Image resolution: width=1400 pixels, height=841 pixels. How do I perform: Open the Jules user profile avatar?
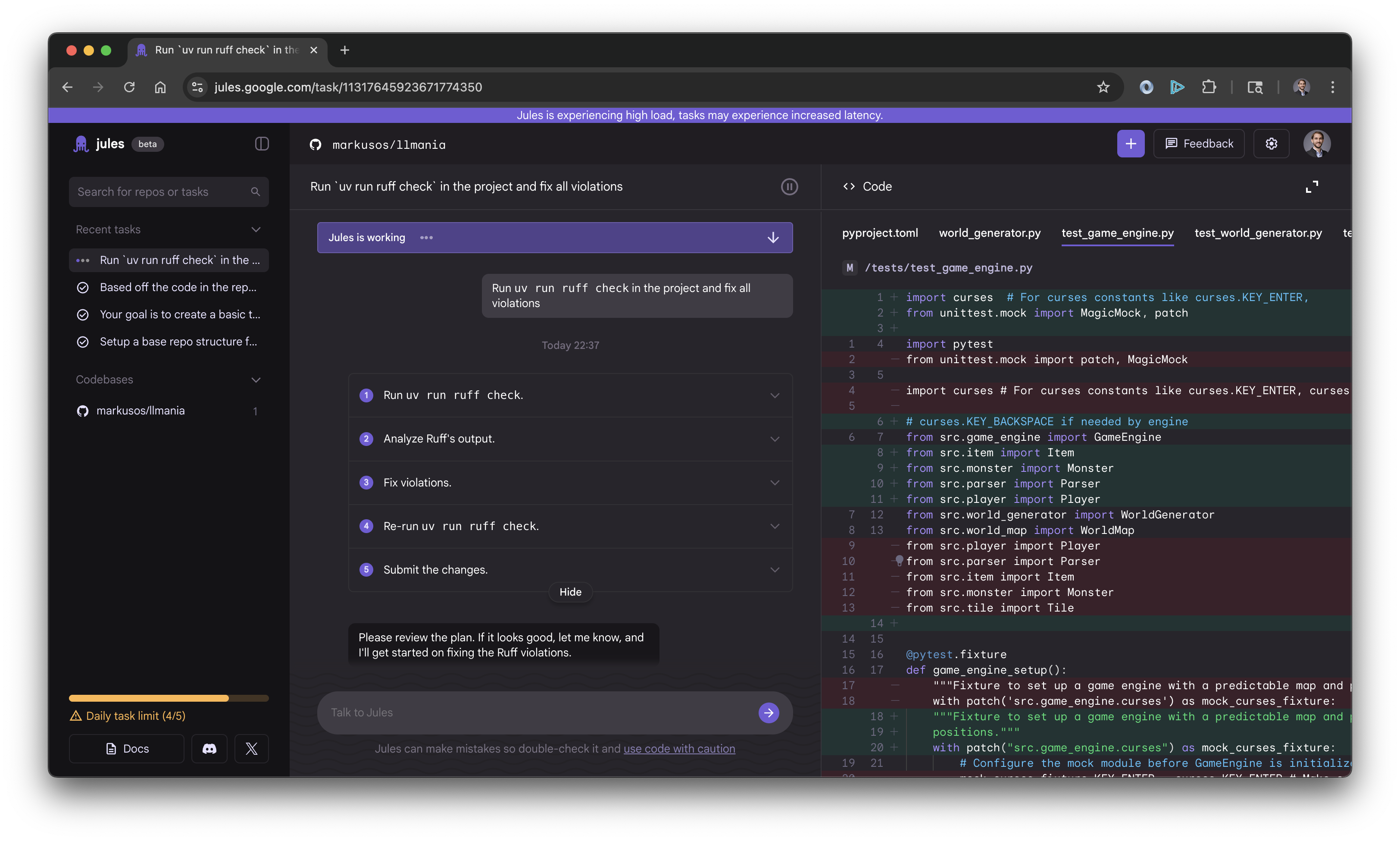point(1317,144)
